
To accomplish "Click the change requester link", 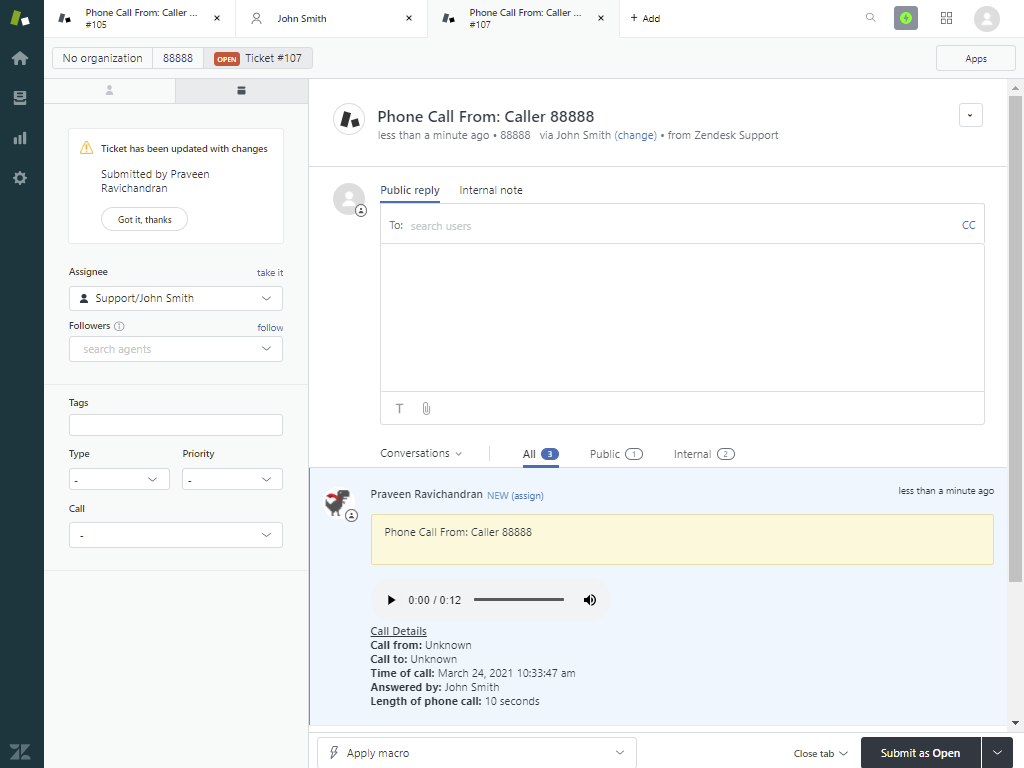I will click(635, 135).
